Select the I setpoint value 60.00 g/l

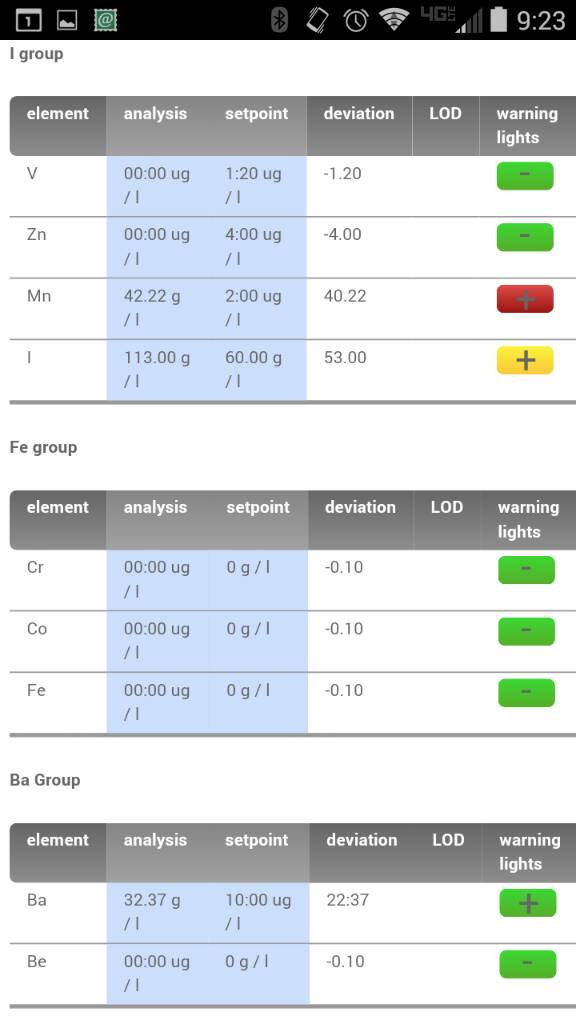pos(253,369)
